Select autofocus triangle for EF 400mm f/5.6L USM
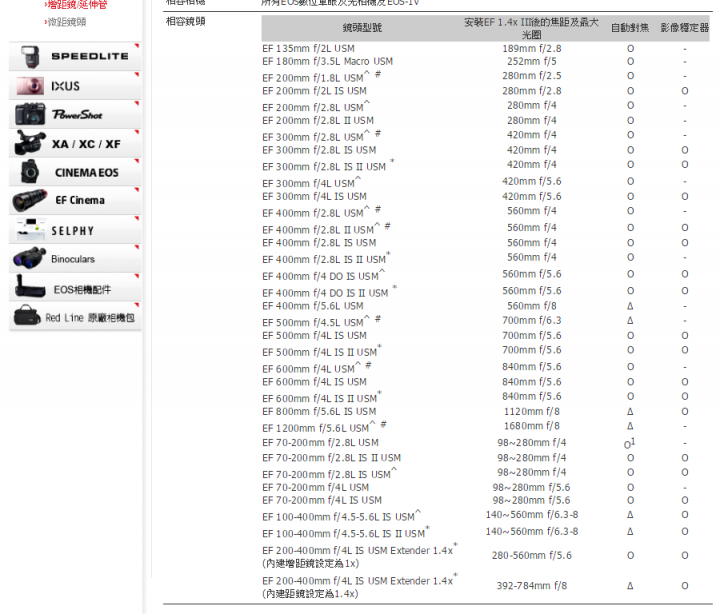 click(x=630, y=306)
